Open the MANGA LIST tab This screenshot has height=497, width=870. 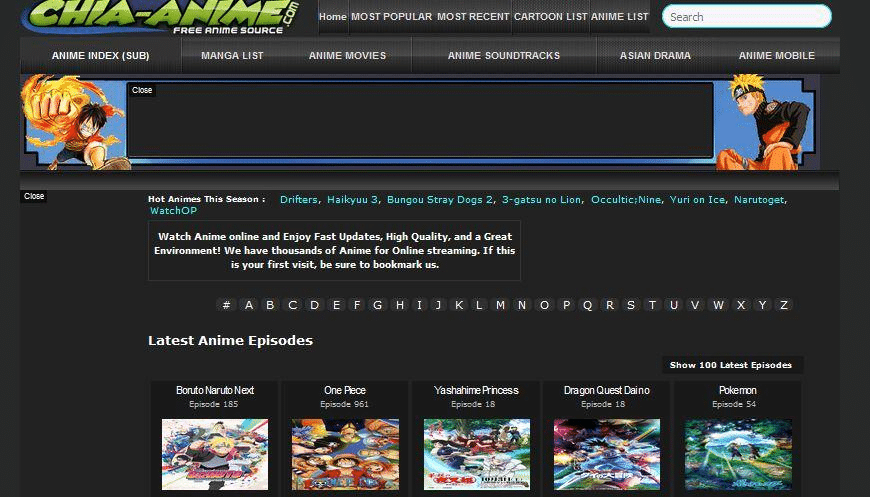[x=232, y=55]
